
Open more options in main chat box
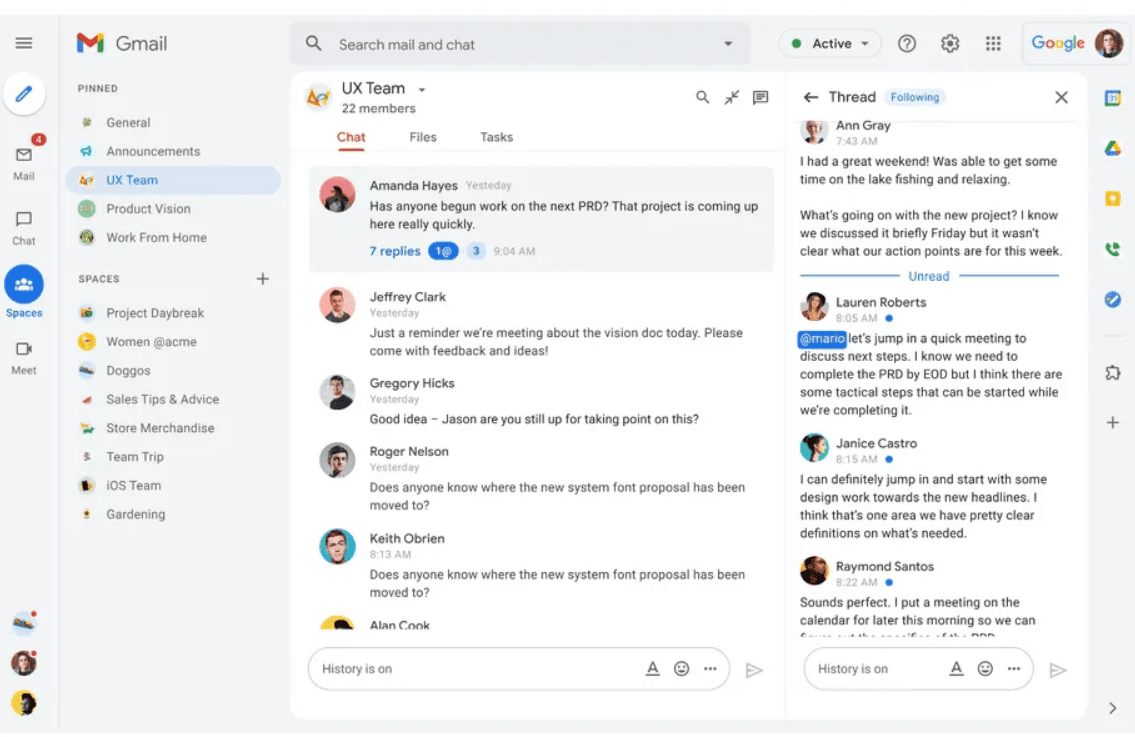click(710, 668)
